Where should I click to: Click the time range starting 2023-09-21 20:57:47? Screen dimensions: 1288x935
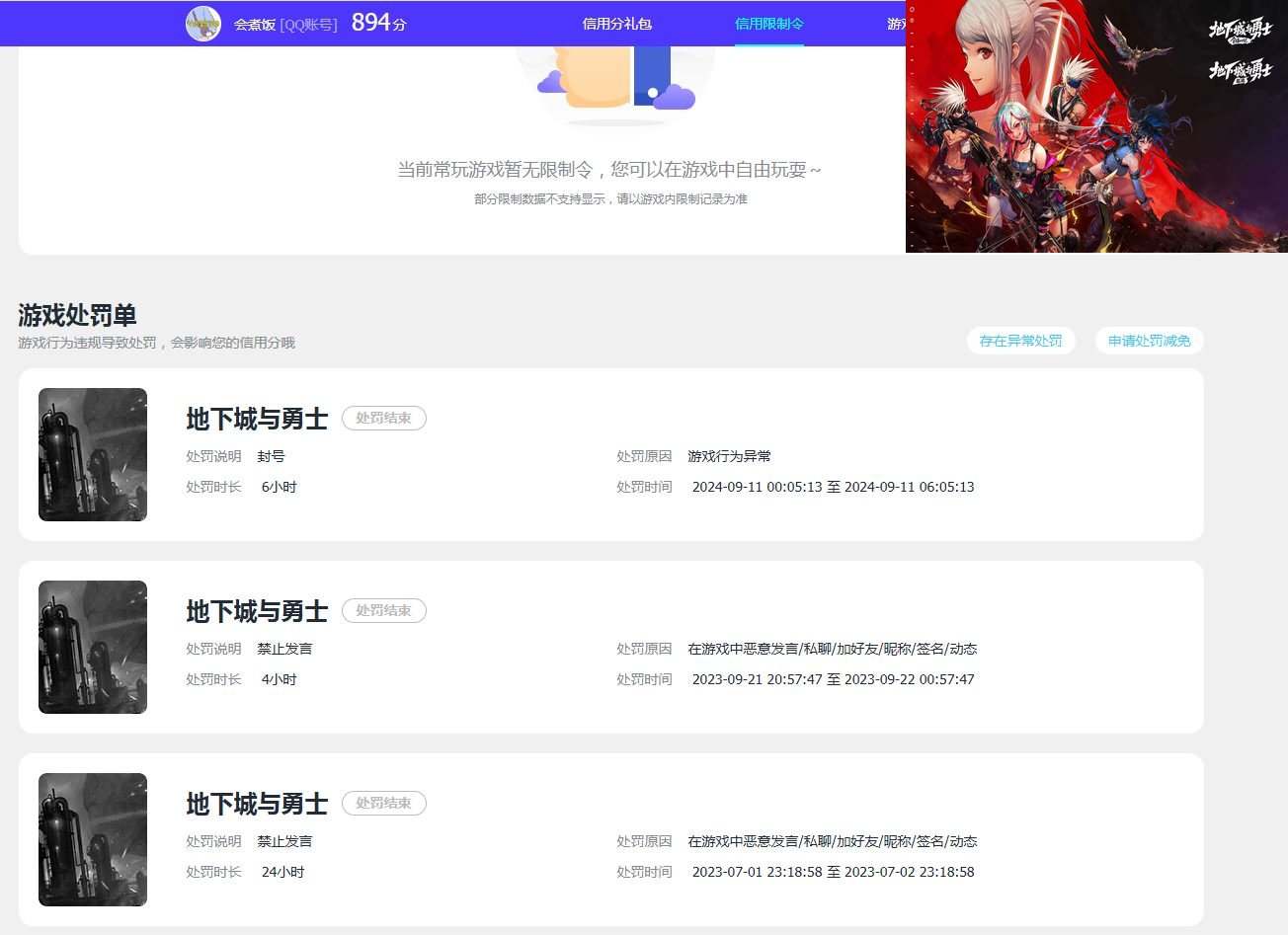coord(833,679)
